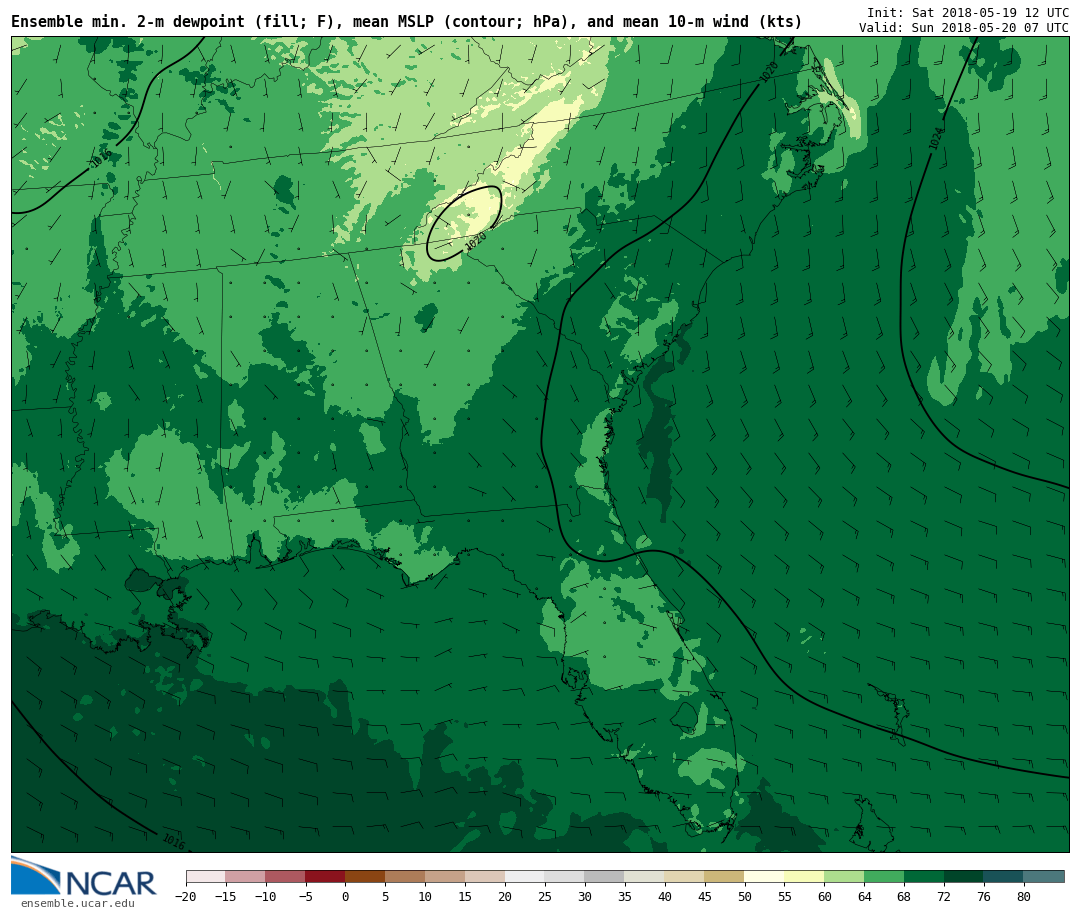Click the 1024 contour label
Image resolution: width=1080 pixels, height=915 pixels.
tap(936, 138)
